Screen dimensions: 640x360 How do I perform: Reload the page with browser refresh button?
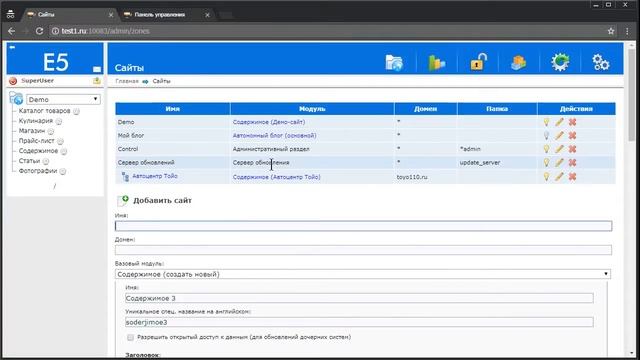[x=39, y=31]
